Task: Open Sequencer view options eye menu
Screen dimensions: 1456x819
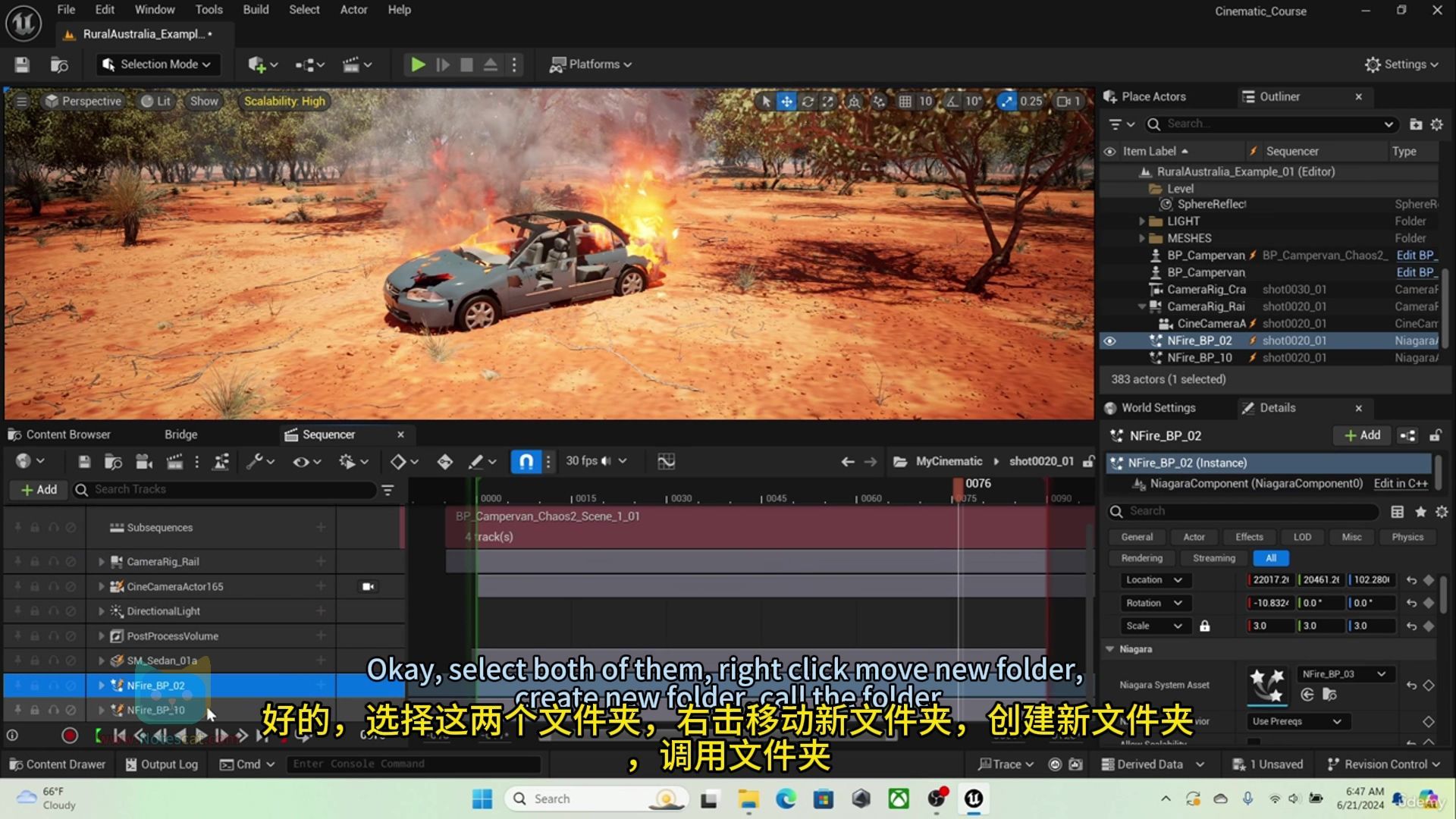Action: pos(306,461)
